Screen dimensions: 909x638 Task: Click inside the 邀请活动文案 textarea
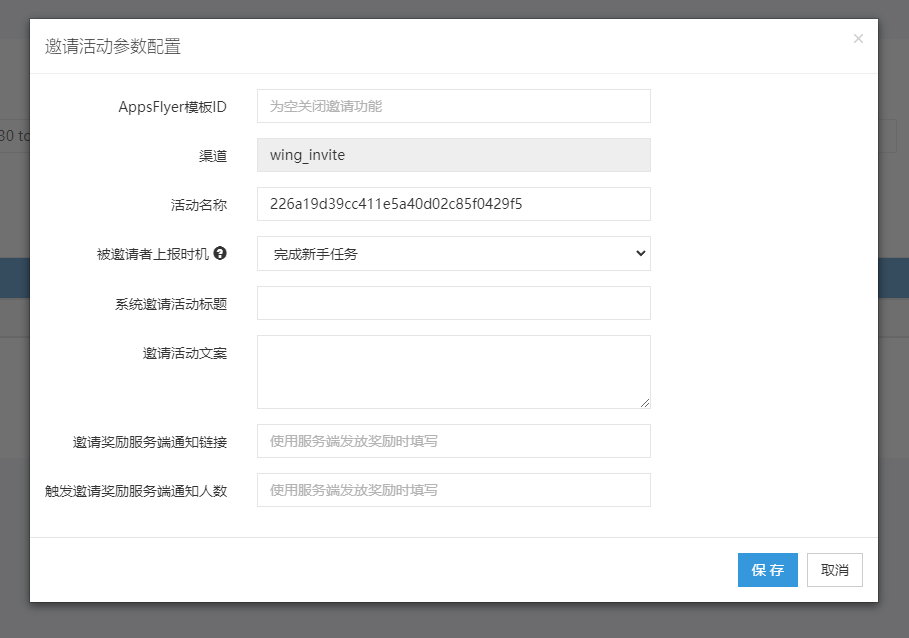coord(454,372)
